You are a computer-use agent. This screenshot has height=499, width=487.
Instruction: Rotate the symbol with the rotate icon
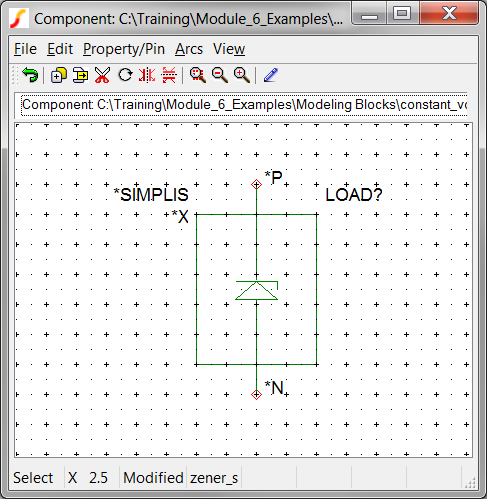pos(125,75)
